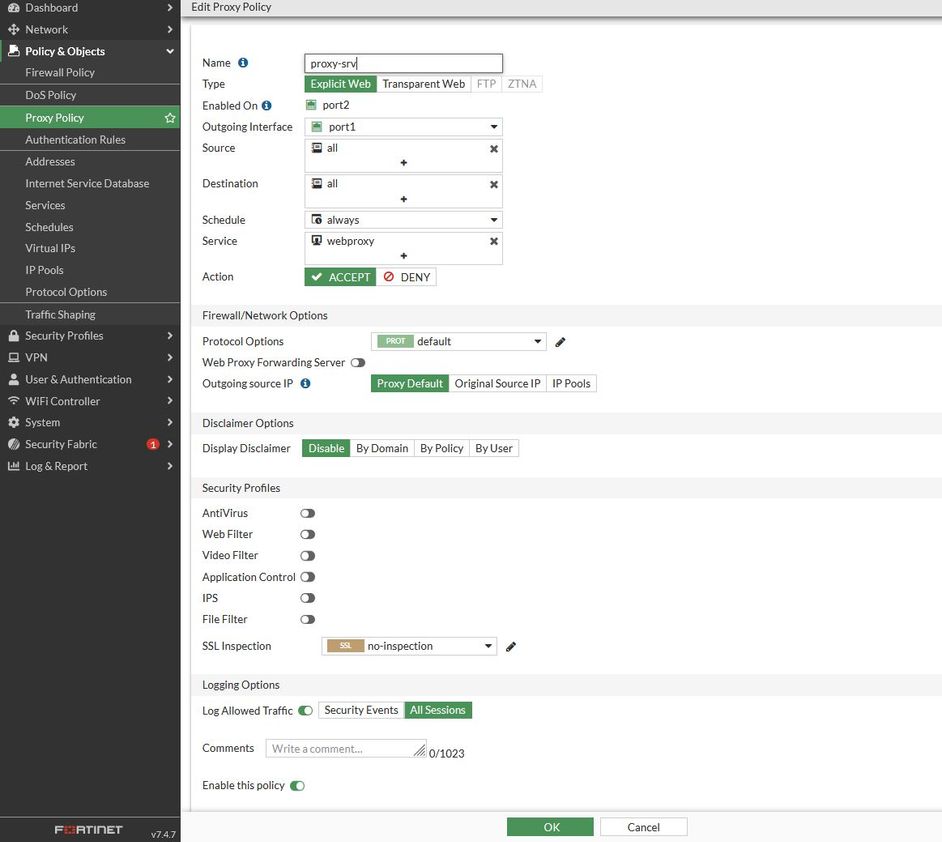Select By Domain disclaimer option
Image resolution: width=942 pixels, height=842 pixels.
[382, 448]
